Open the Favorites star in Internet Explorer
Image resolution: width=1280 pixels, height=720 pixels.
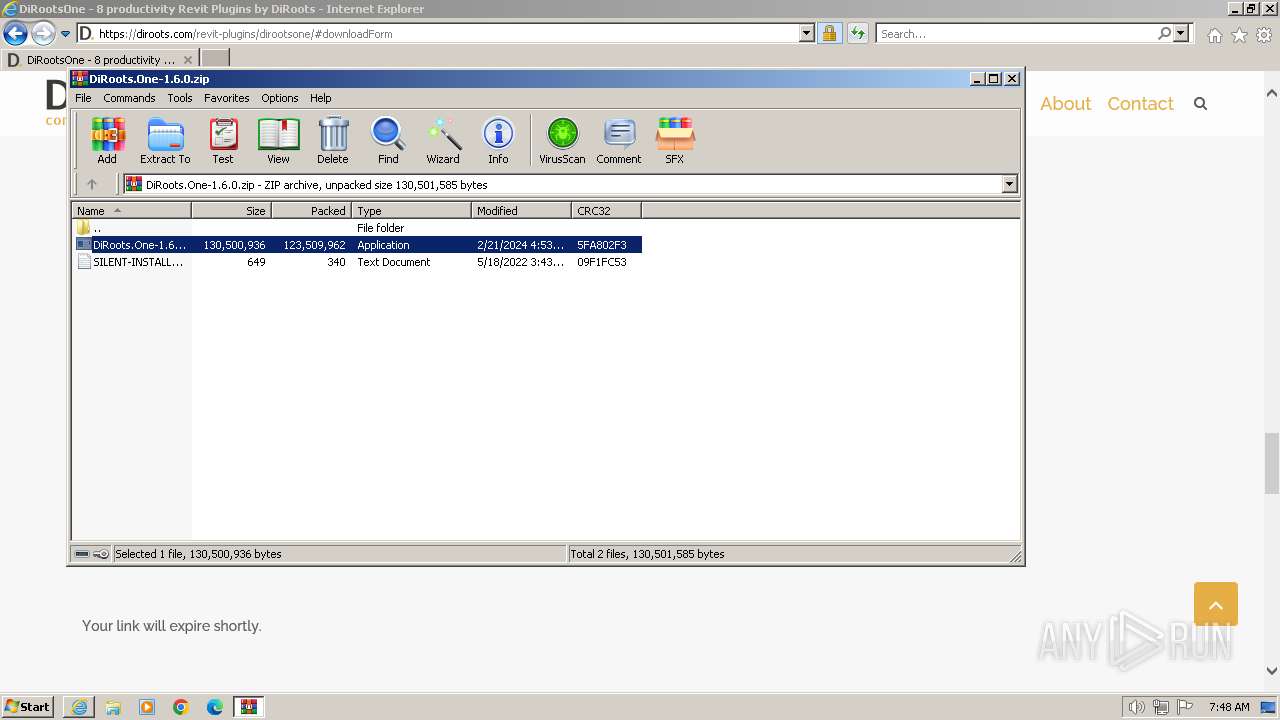[1239, 35]
